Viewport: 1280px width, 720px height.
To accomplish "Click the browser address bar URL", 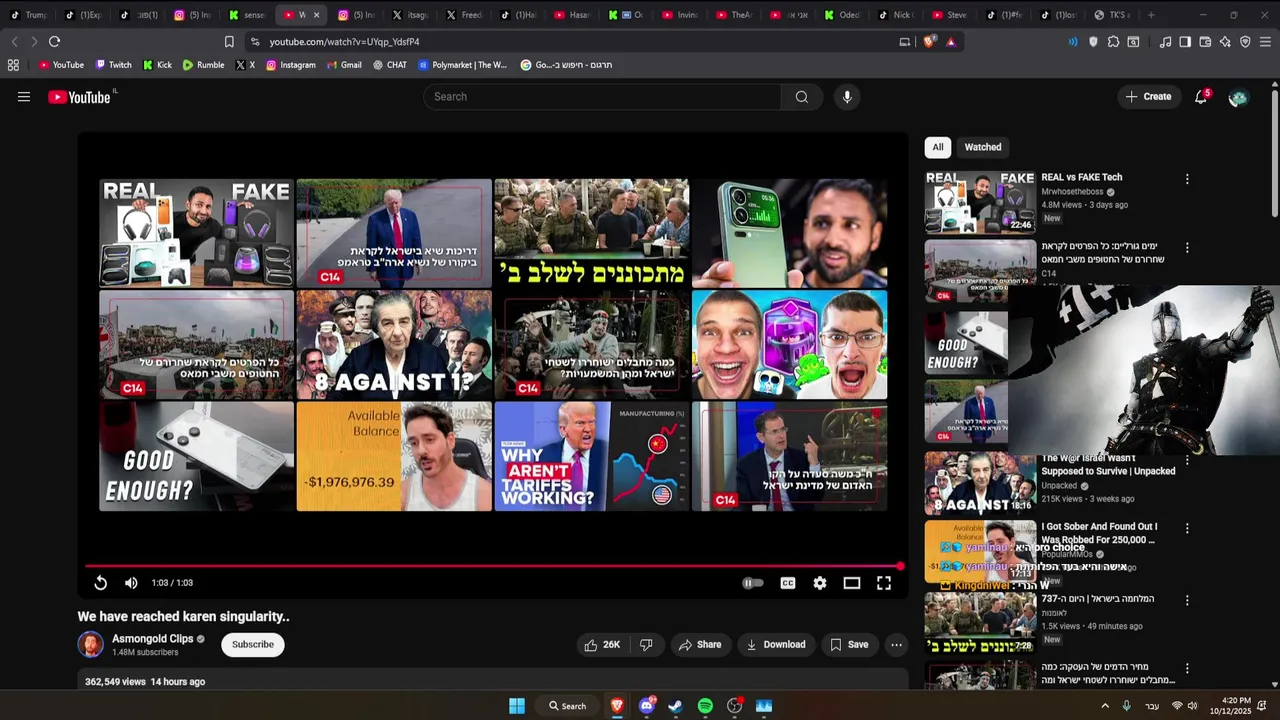I will [344, 42].
